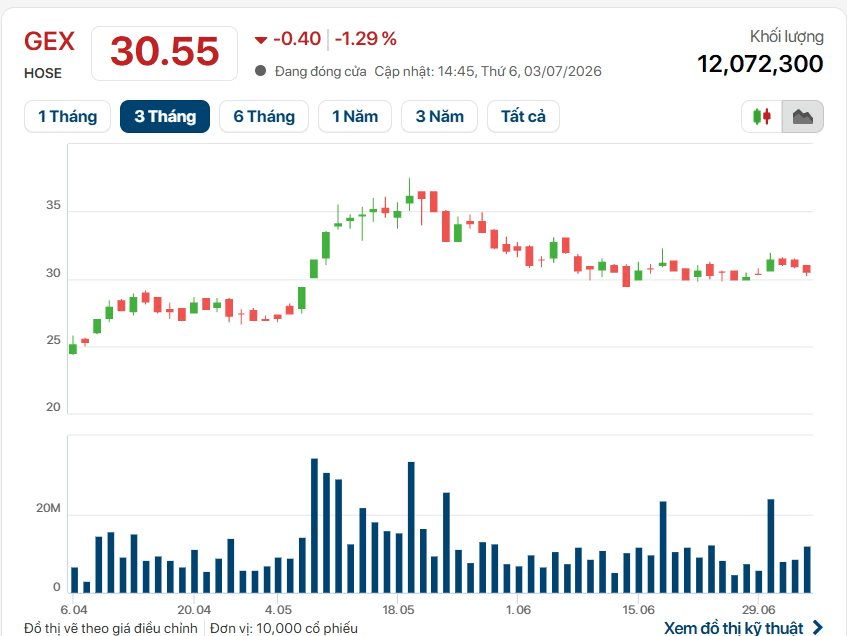The image size is (847, 636).
Task: Select the 1 Tháng time range
Action: (x=68, y=116)
